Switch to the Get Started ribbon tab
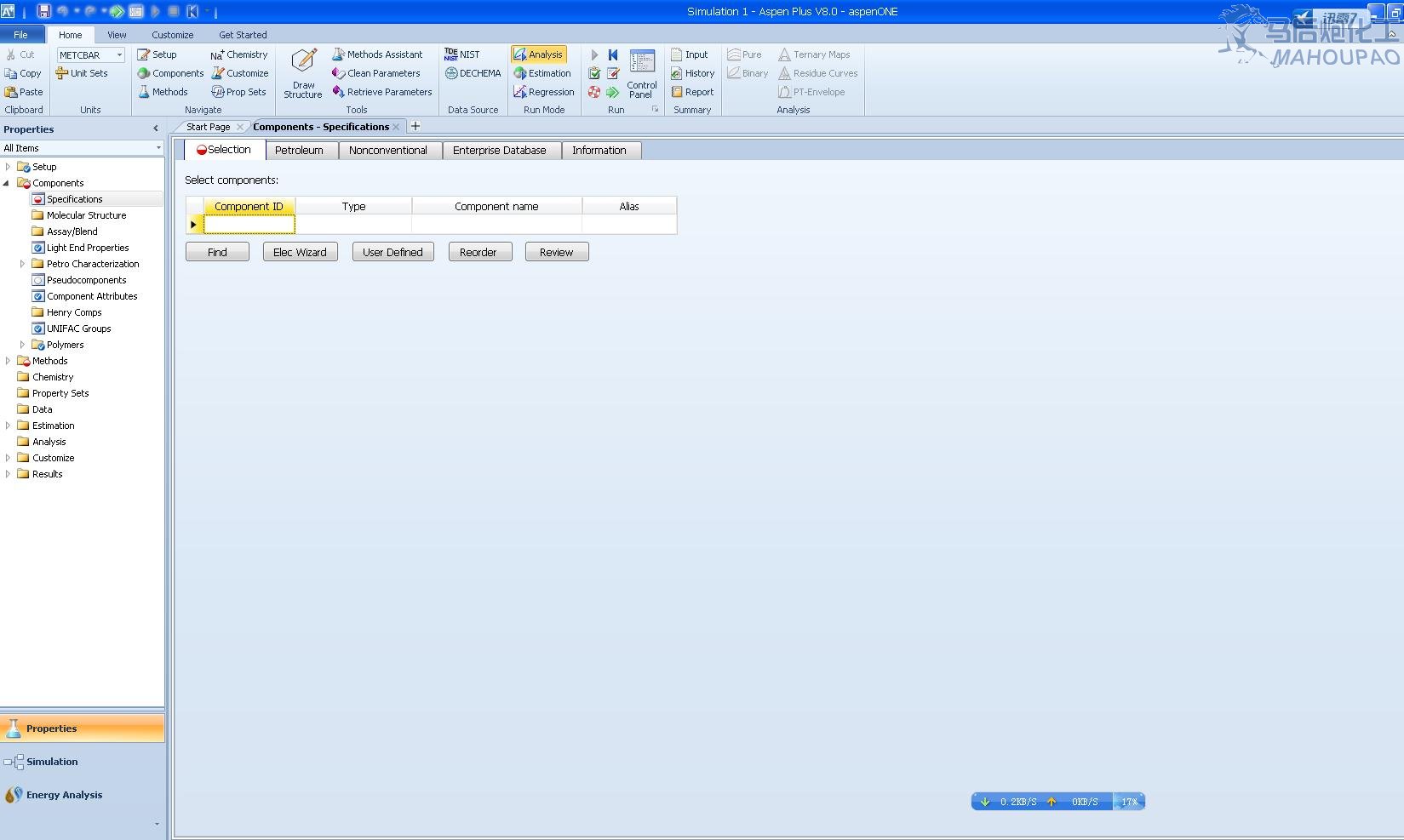Screen dimensions: 1404x840 [x=243, y=35]
